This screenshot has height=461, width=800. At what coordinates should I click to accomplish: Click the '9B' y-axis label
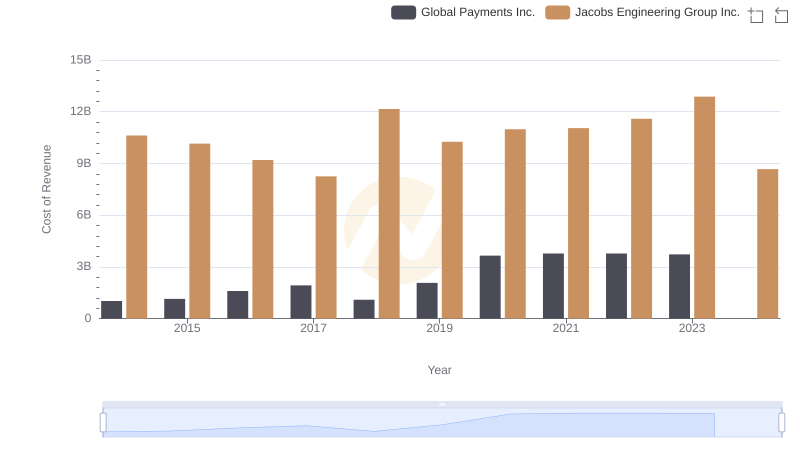[84, 163]
